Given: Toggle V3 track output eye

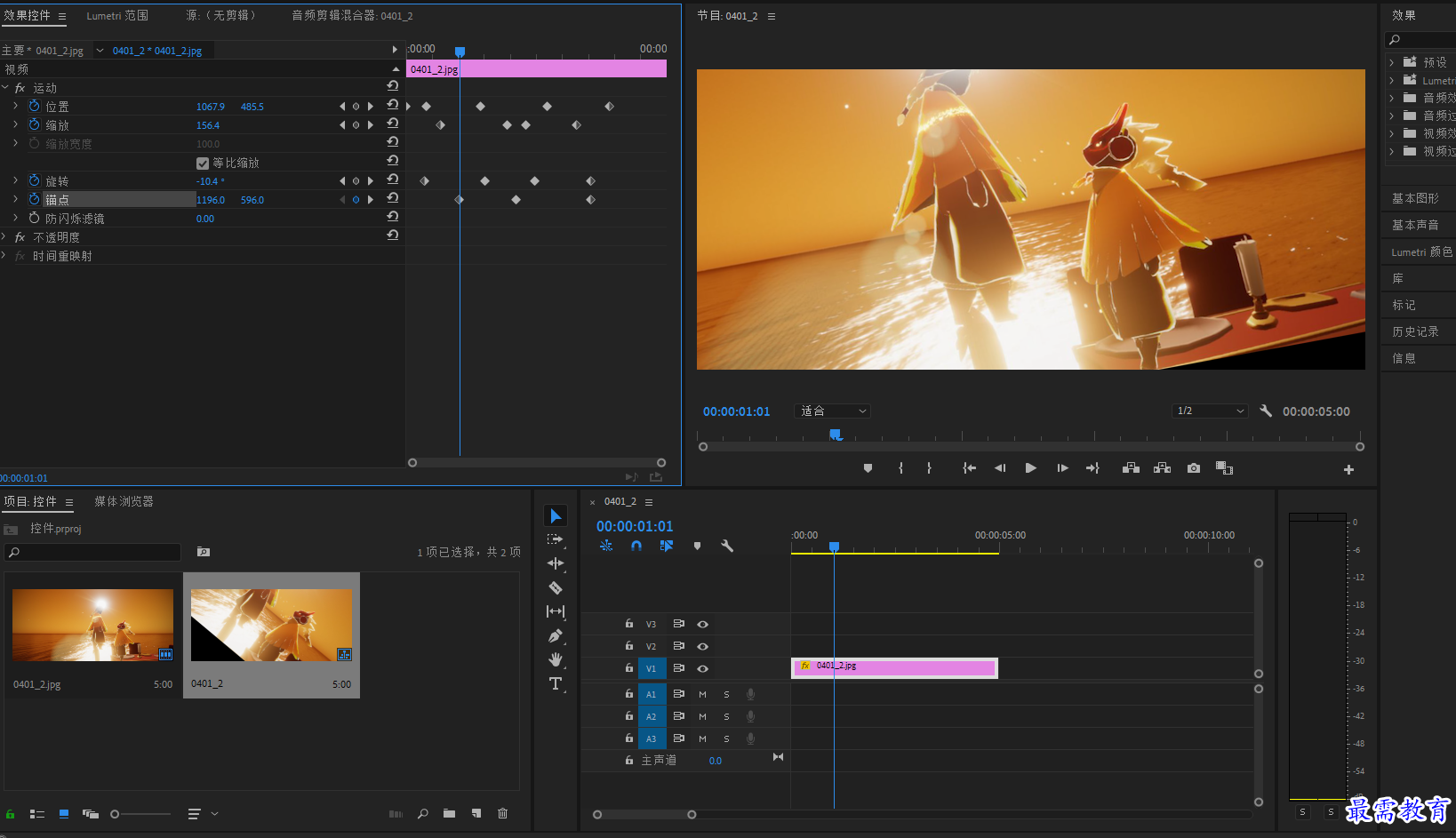Looking at the screenshot, I should click(702, 624).
